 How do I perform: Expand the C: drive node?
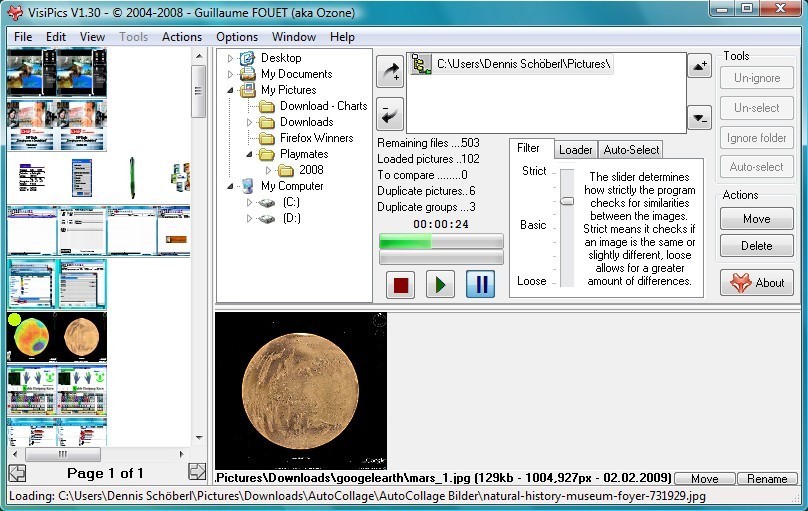pyautogui.click(x=249, y=202)
